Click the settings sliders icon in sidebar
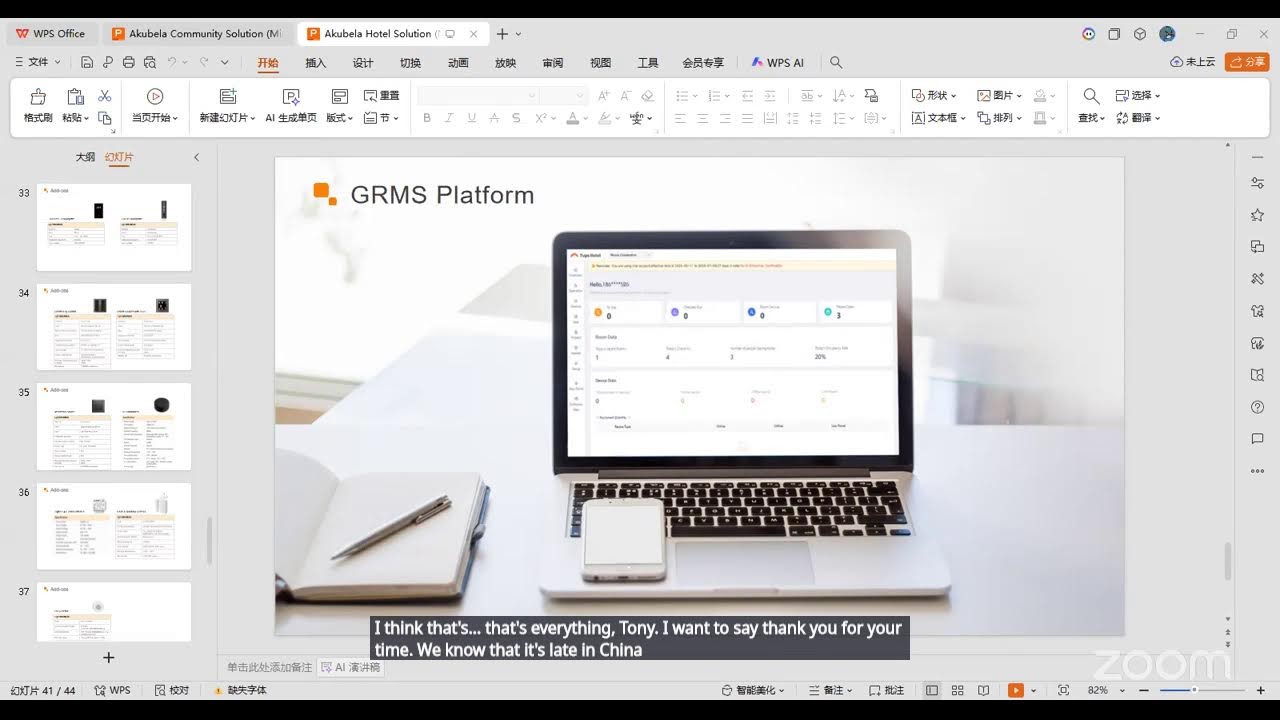Image resolution: width=1280 pixels, height=720 pixels. (x=1257, y=183)
